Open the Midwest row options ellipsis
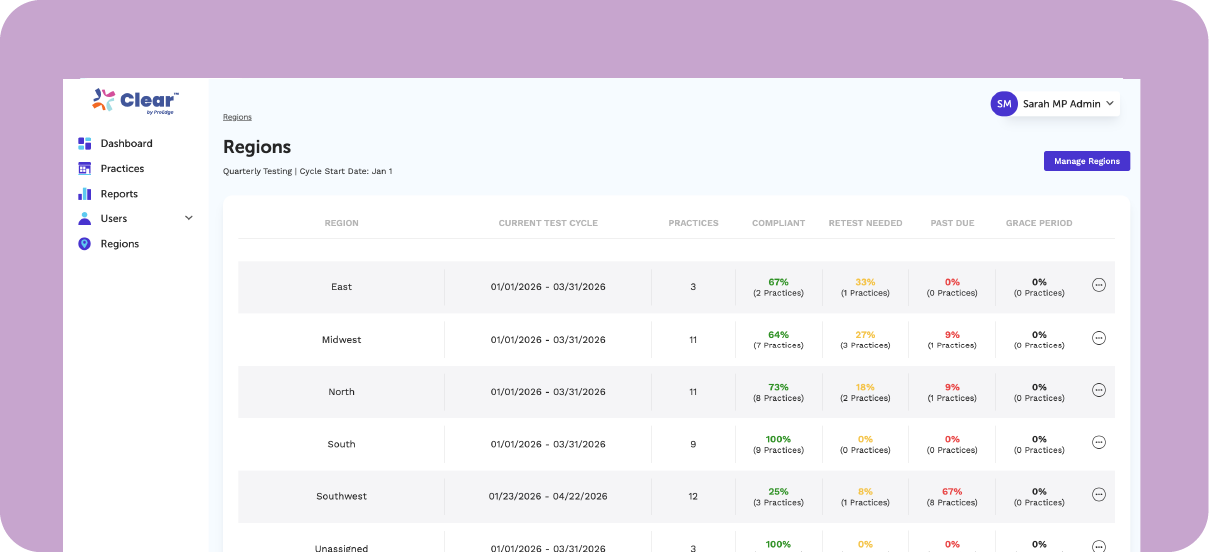 [1099, 338]
